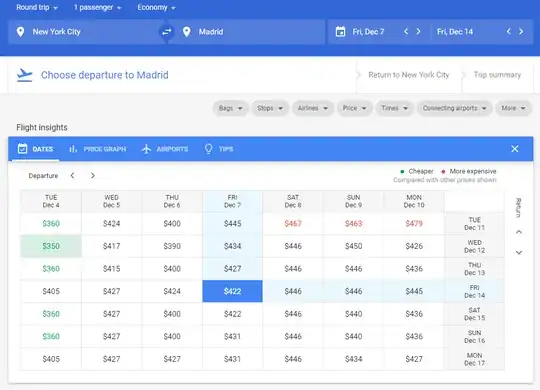Screen dimensions: 540x390
Task: Switch to the Tips tab
Action: [x=219, y=149]
